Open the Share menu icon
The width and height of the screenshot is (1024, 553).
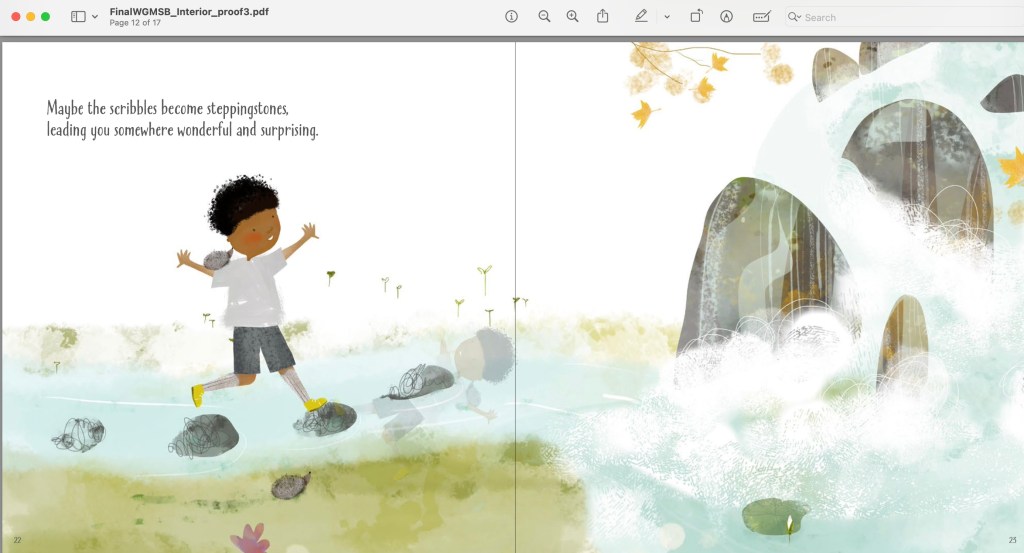pyautogui.click(x=603, y=17)
